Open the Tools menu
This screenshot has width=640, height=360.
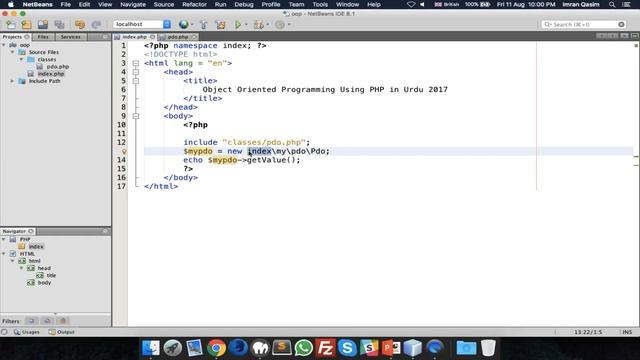(320, 4)
